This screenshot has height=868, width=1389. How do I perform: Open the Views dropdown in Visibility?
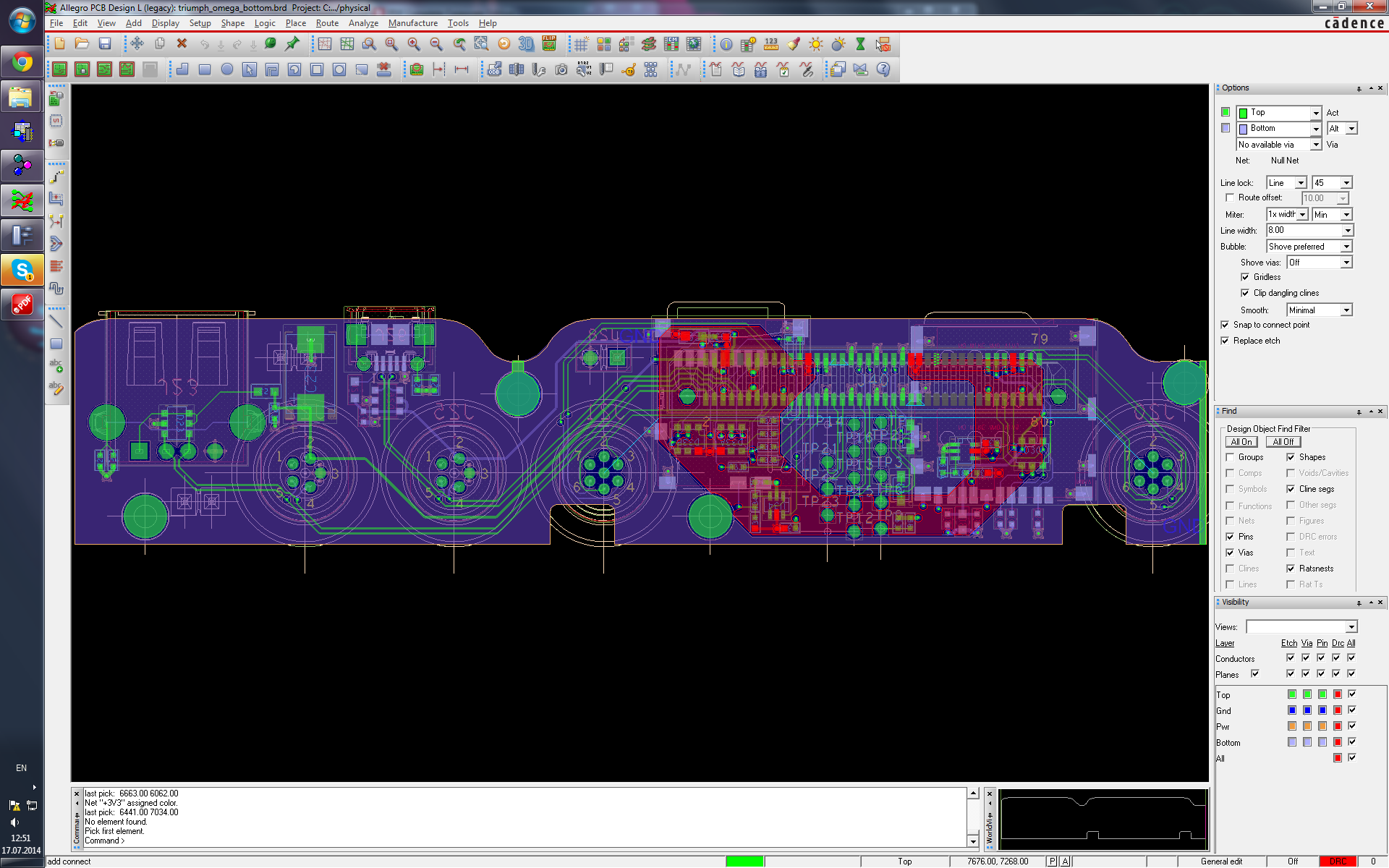tap(1351, 627)
